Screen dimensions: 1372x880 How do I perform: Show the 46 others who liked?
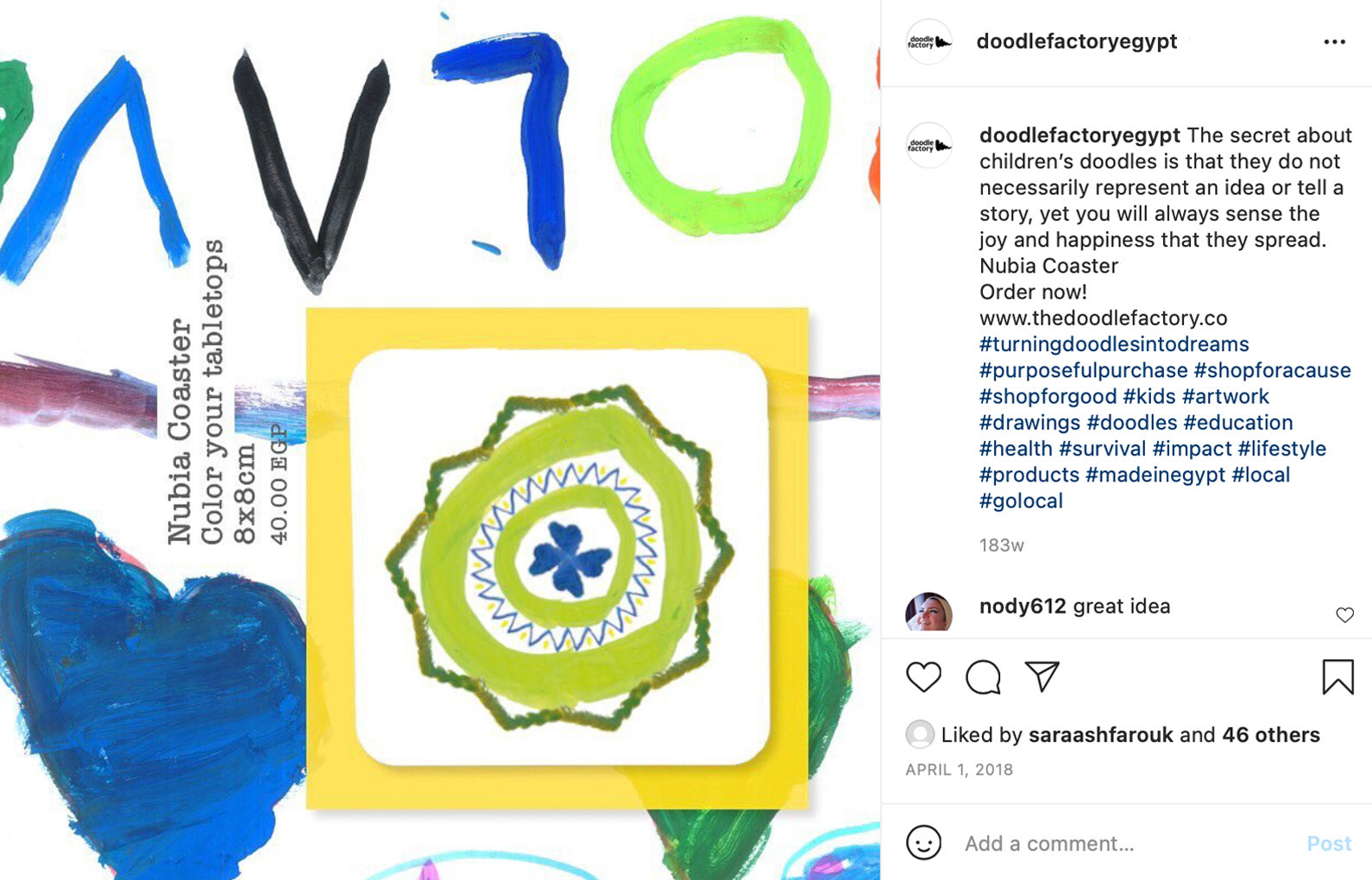click(x=1270, y=735)
